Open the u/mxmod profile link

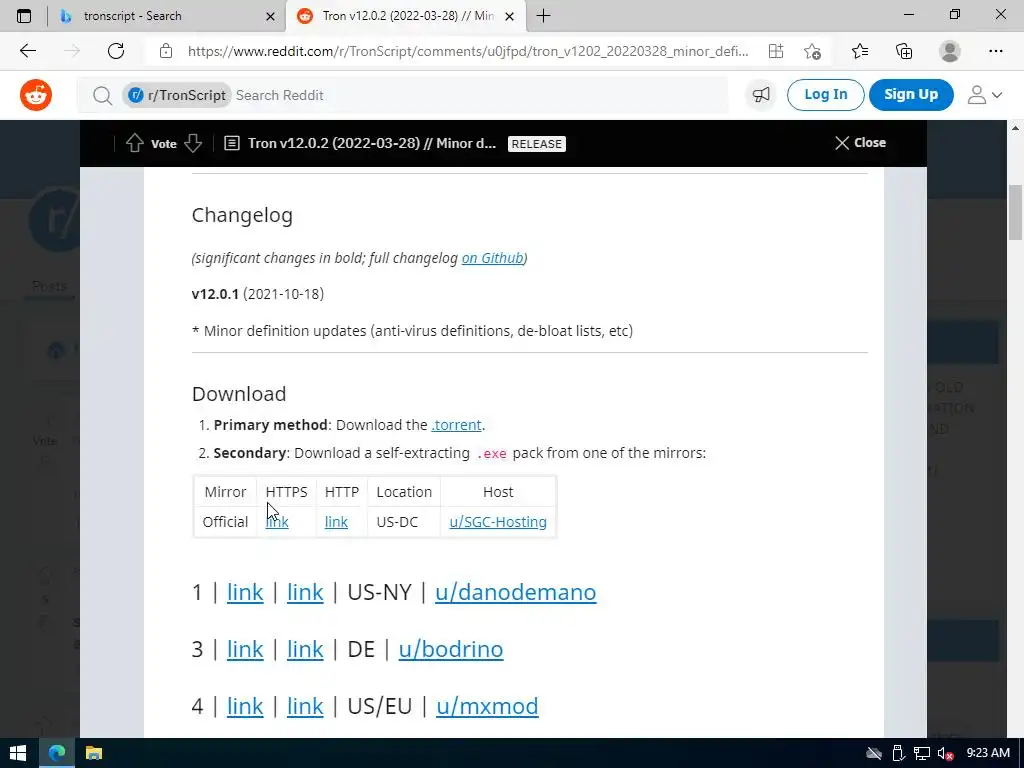[487, 706]
